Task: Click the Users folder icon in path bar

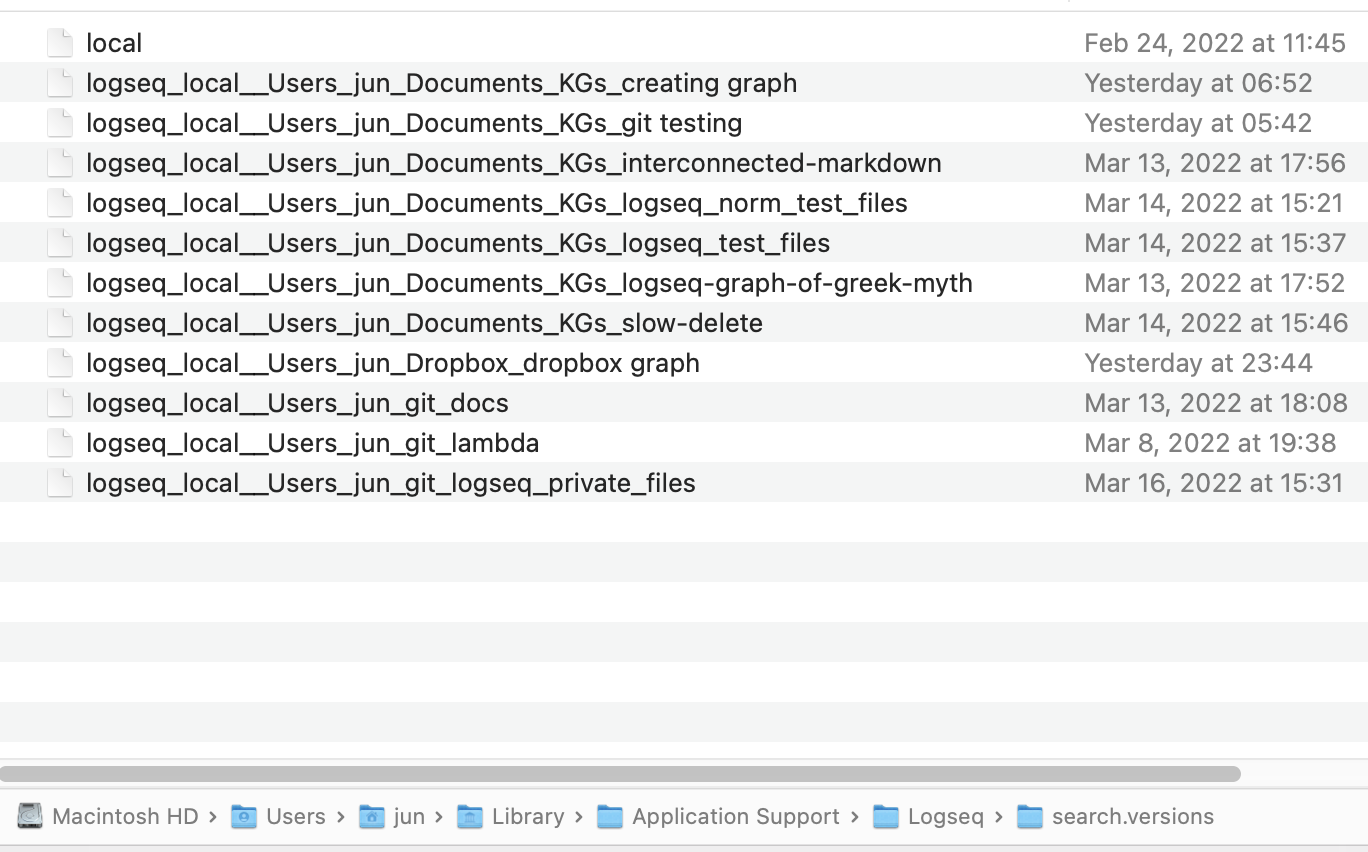Action: [x=243, y=816]
